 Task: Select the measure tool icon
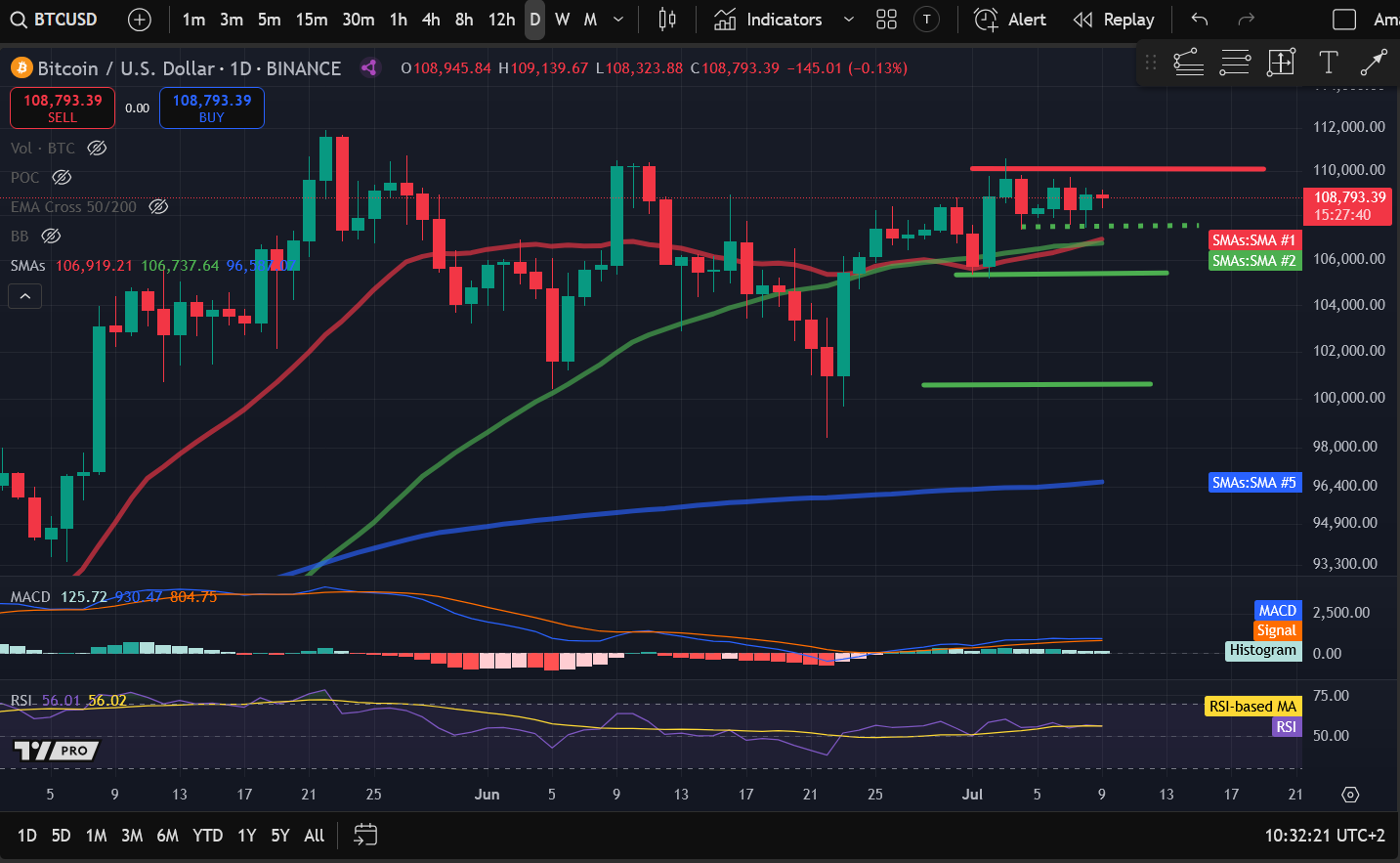click(1281, 63)
